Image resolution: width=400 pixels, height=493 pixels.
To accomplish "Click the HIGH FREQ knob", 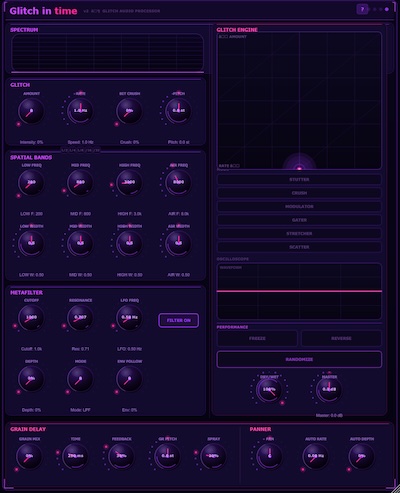I will pyautogui.click(x=129, y=182).
